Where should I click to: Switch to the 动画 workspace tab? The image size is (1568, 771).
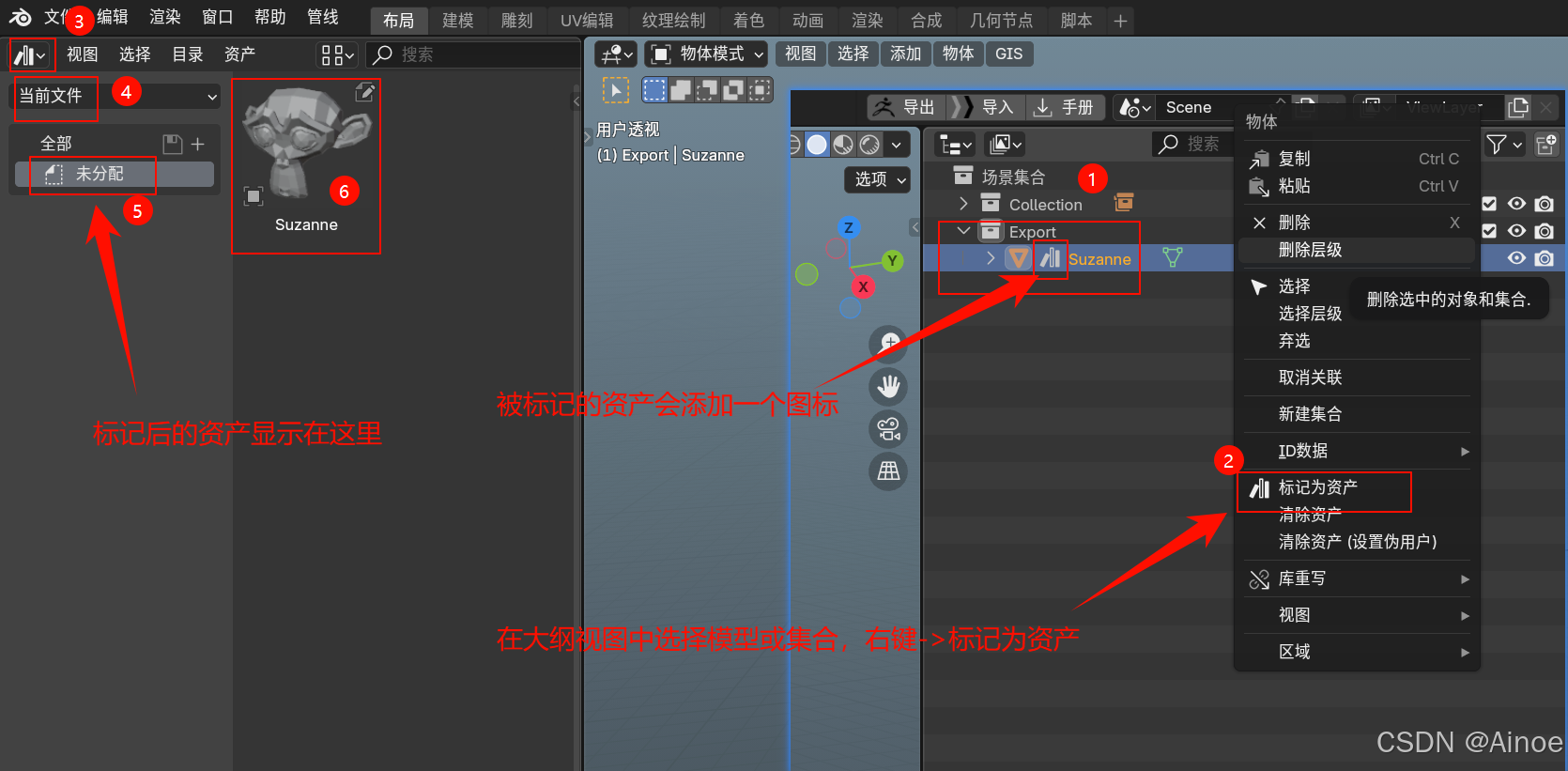tap(808, 20)
